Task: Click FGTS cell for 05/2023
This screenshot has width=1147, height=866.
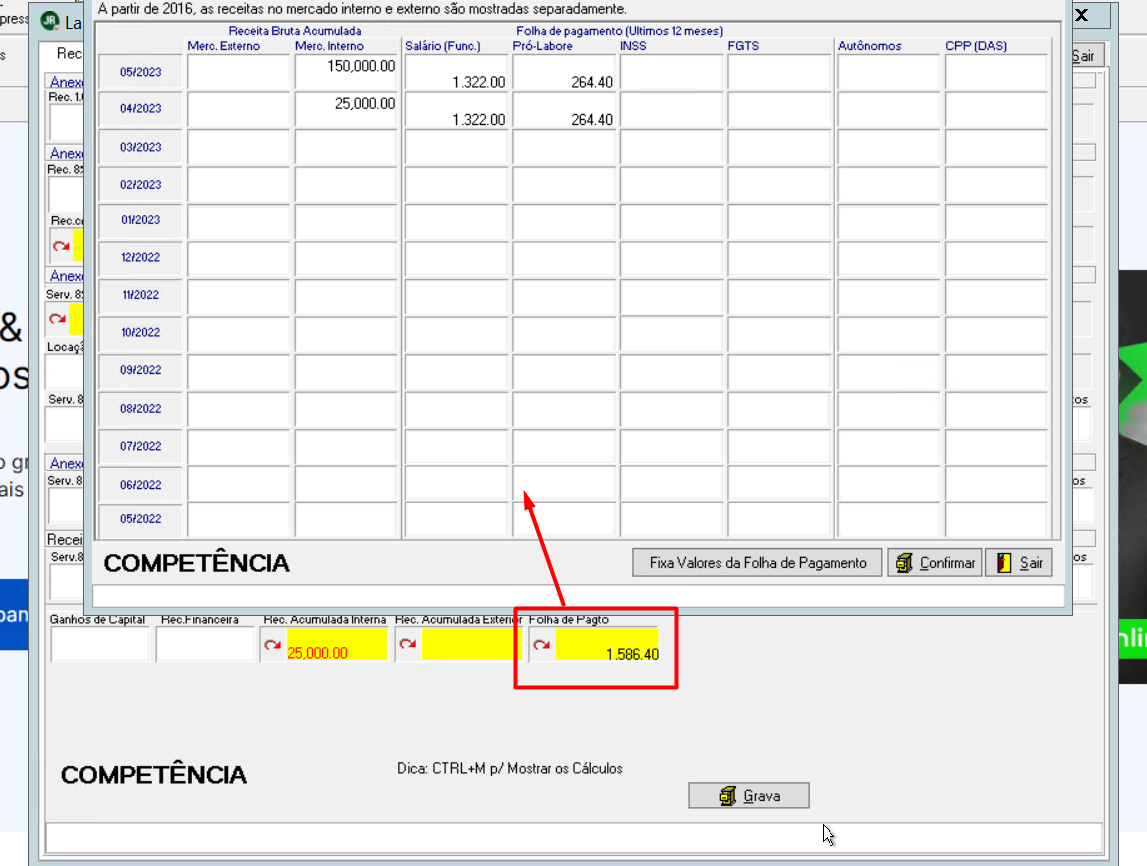Action: coord(778,72)
